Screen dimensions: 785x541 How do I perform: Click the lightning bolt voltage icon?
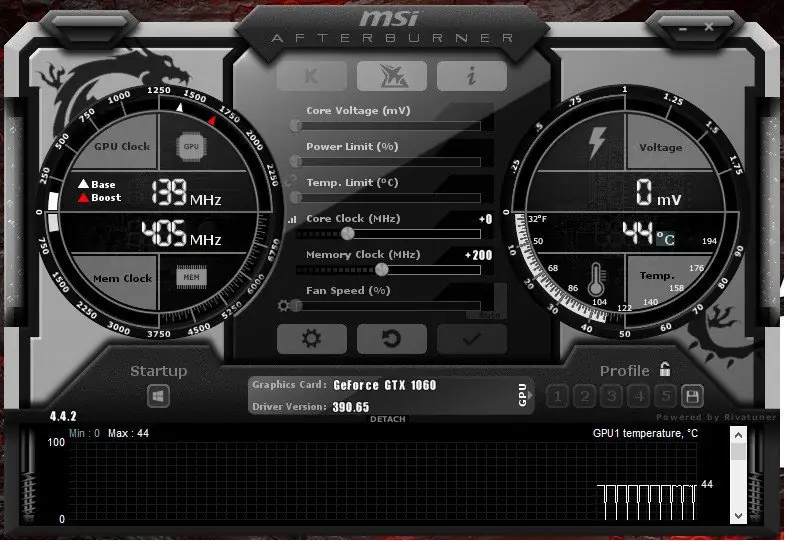pos(596,143)
